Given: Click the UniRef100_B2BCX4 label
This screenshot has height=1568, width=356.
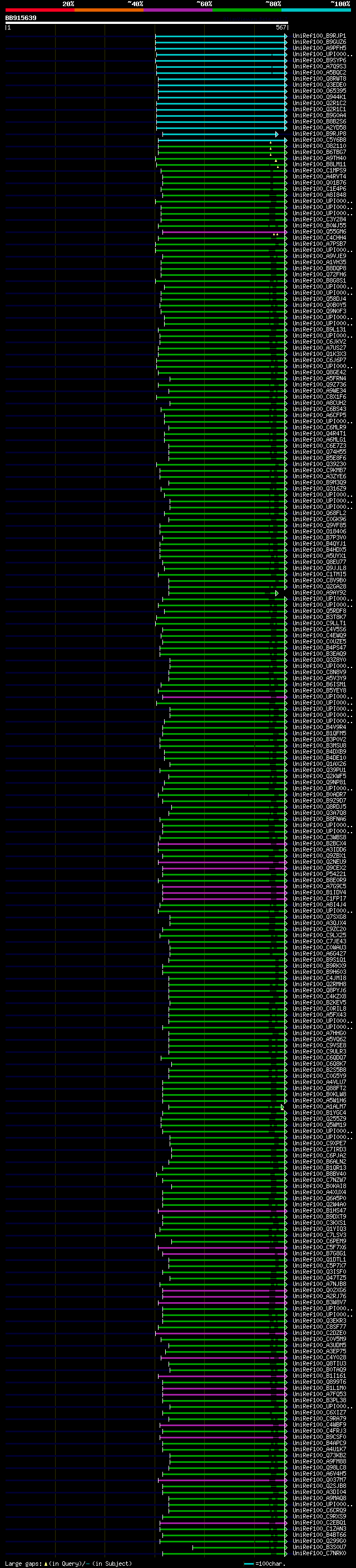Looking at the screenshot, I should point(319,844).
